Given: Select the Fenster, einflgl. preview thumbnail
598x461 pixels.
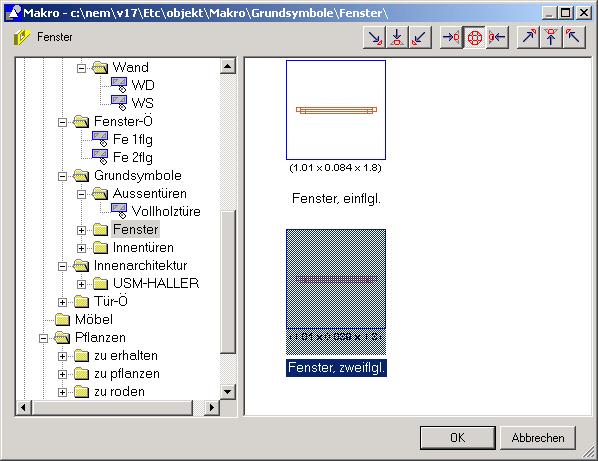Looking at the screenshot, I should (x=336, y=110).
